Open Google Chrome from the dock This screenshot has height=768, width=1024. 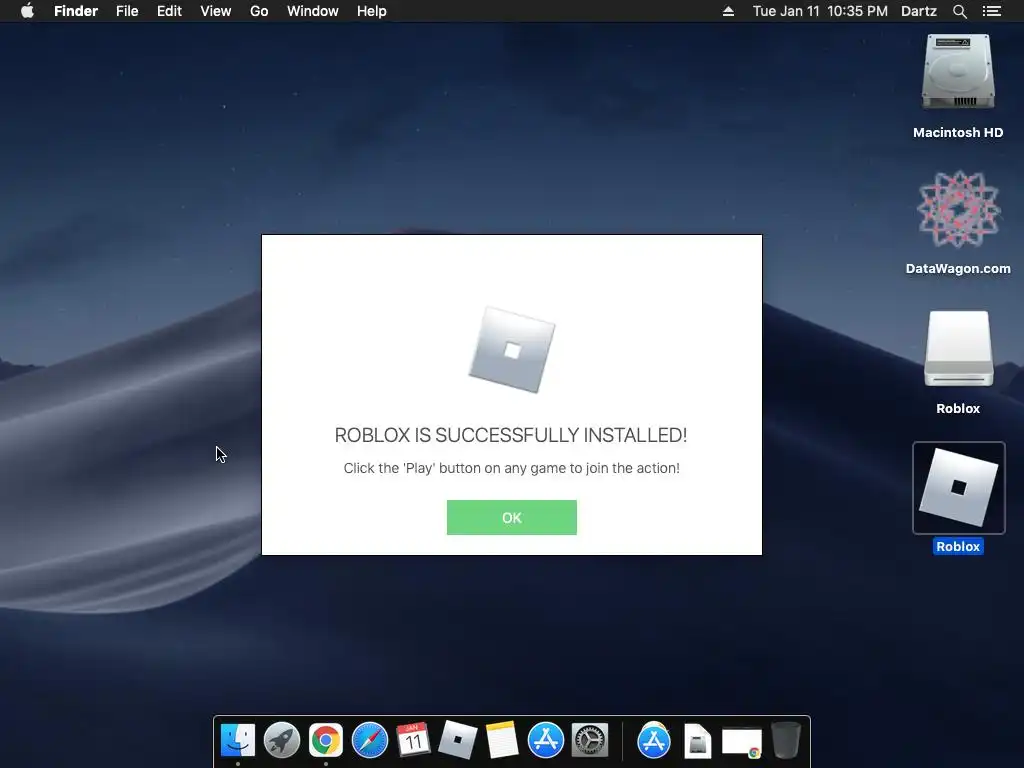(x=325, y=741)
